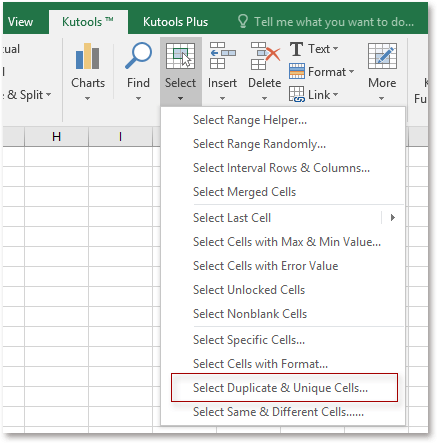This screenshot has height=443, width=437.
Task: Collapse the Select dropdown arrow
Action: pyautogui.click(x=180, y=98)
